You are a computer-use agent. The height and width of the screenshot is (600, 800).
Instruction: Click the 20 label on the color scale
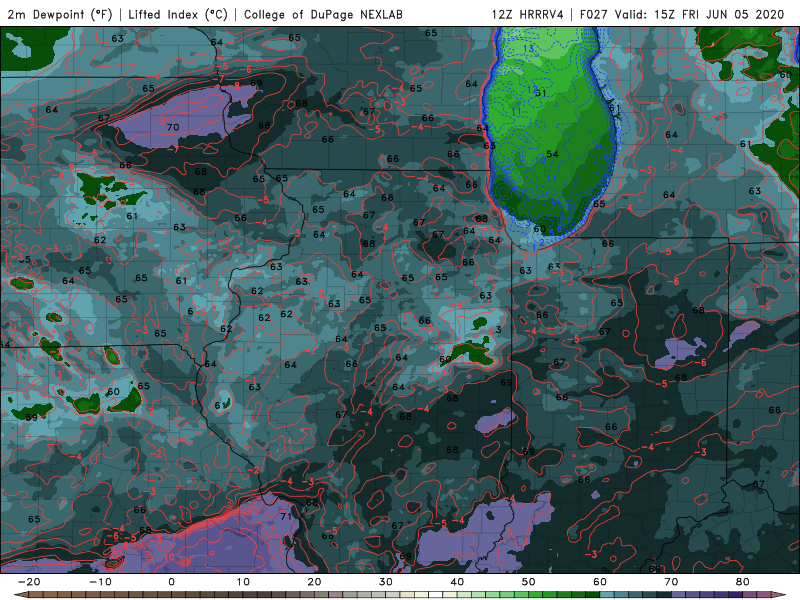click(314, 582)
